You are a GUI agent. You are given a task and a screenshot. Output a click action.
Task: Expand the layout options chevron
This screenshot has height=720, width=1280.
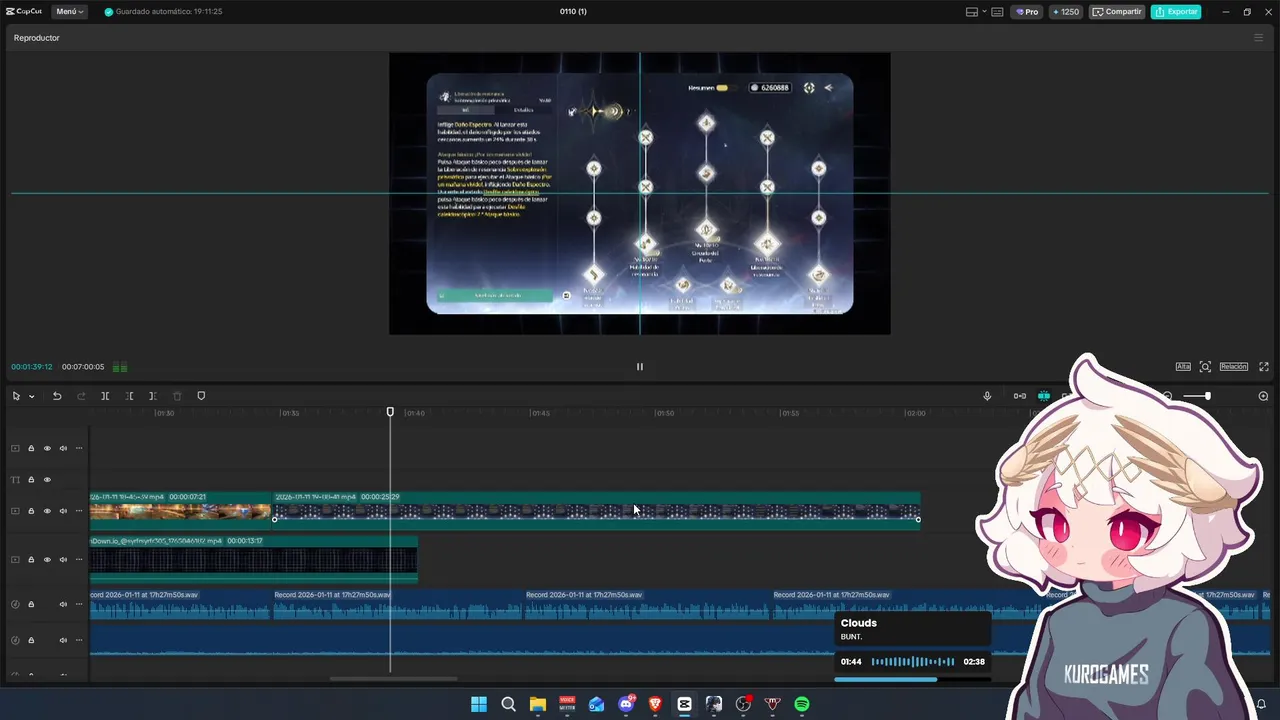[985, 12]
